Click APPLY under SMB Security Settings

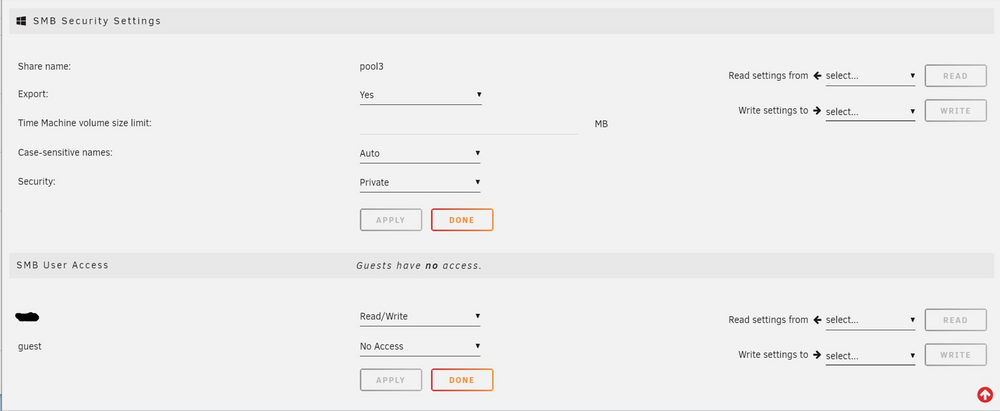391,220
